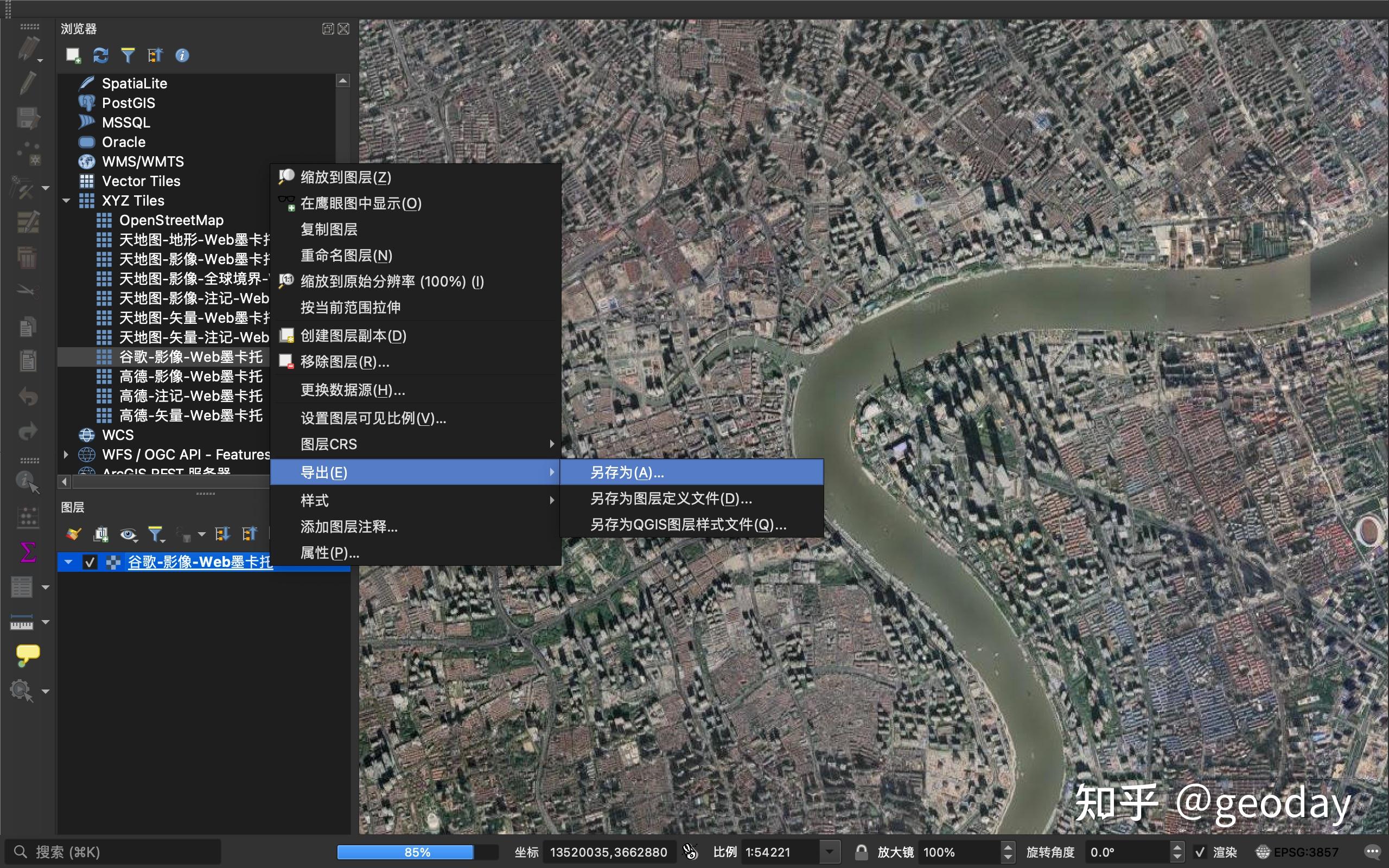Expand the WFS / OGC API node
Image resolution: width=1389 pixels, height=868 pixels.
66,455
